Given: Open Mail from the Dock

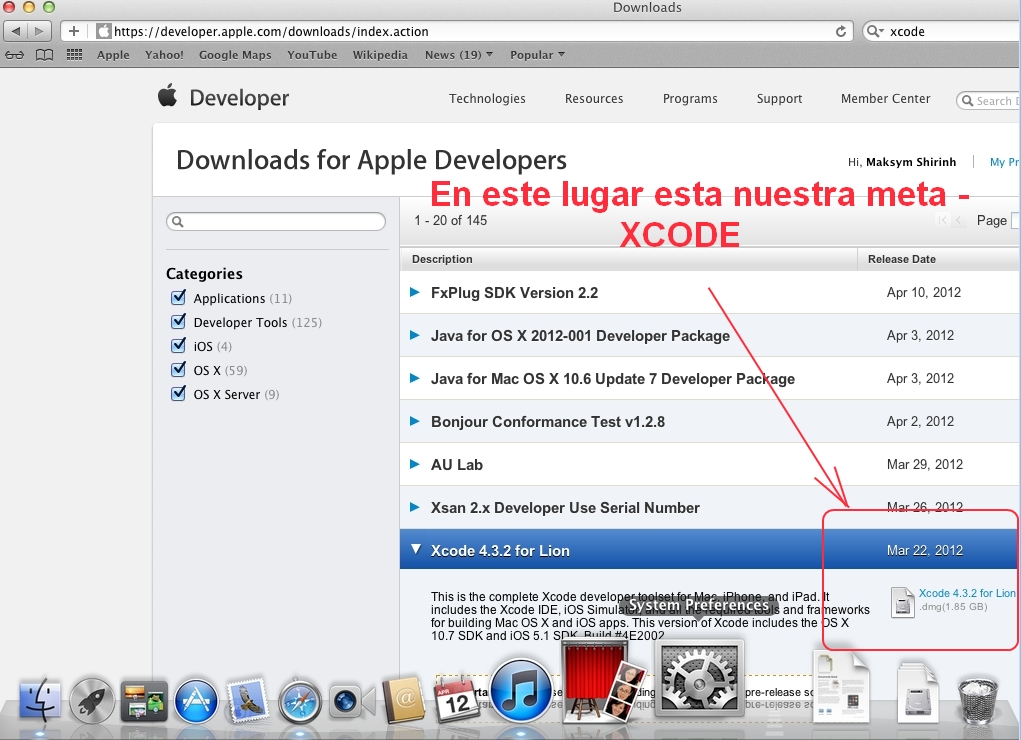Looking at the screenshot, I should [247, 700].
